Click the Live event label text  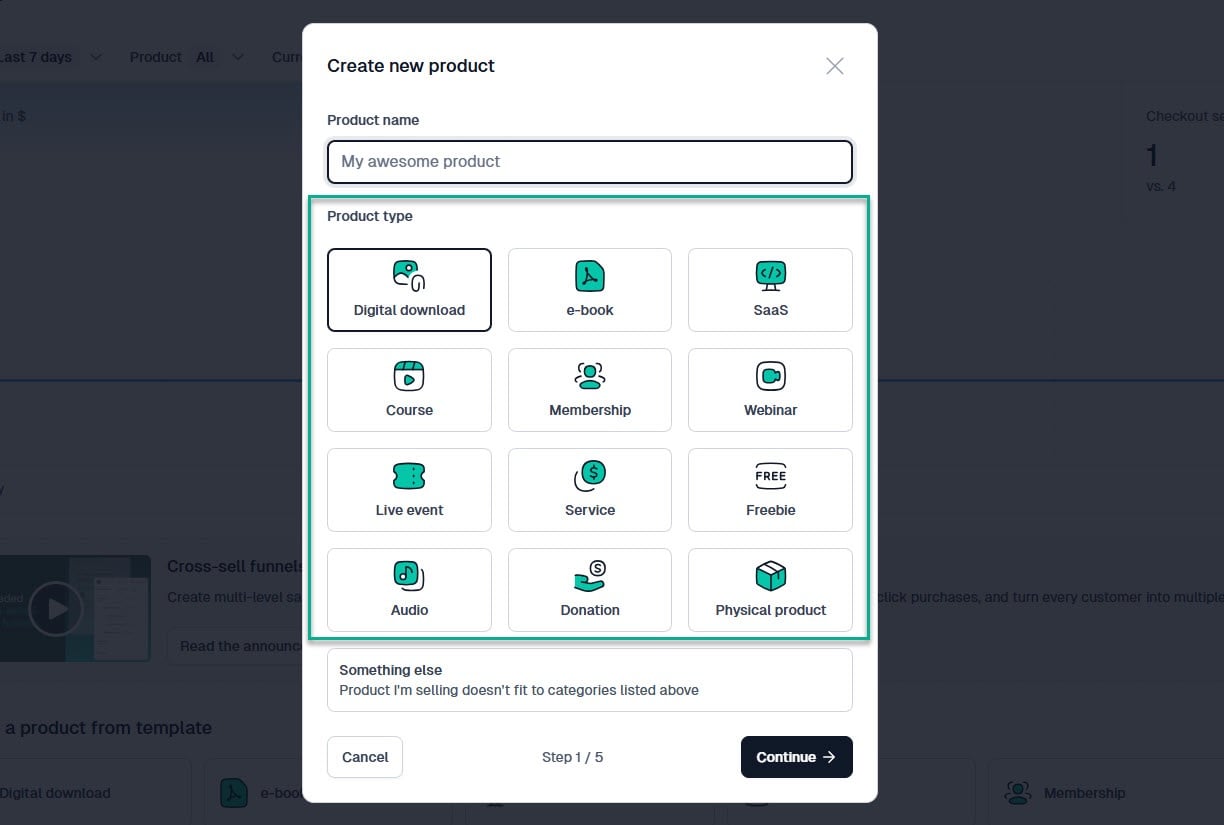[409, 510]
